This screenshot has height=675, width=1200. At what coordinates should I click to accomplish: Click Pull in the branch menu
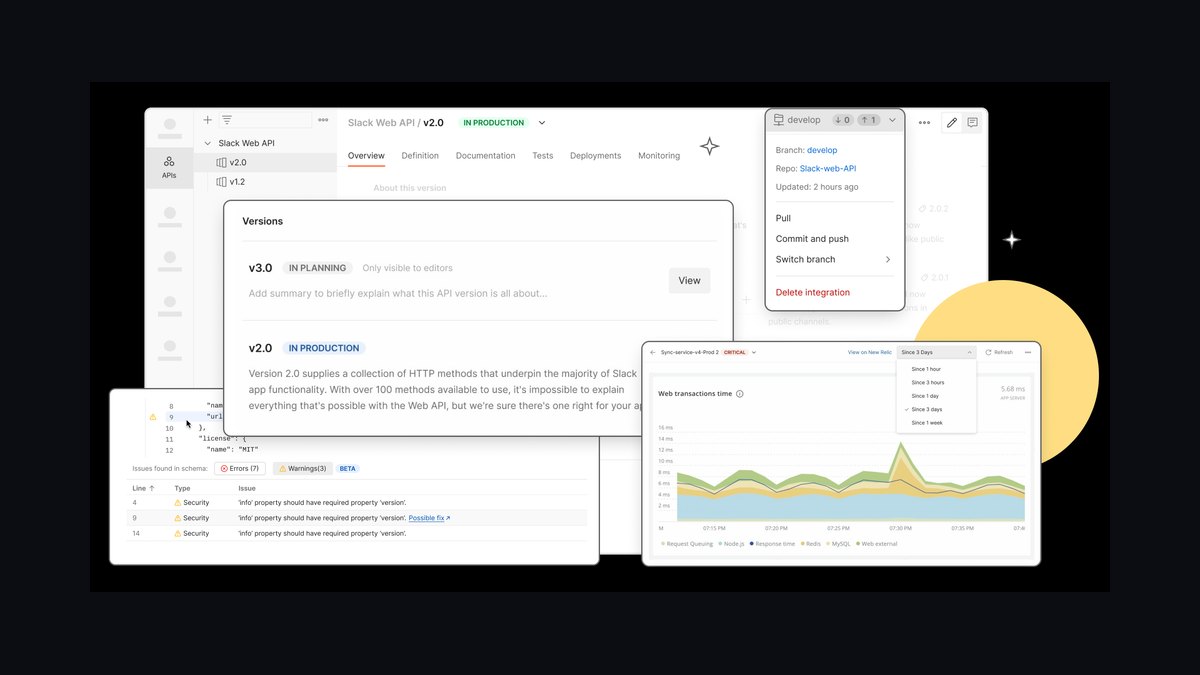coord(783,218)
